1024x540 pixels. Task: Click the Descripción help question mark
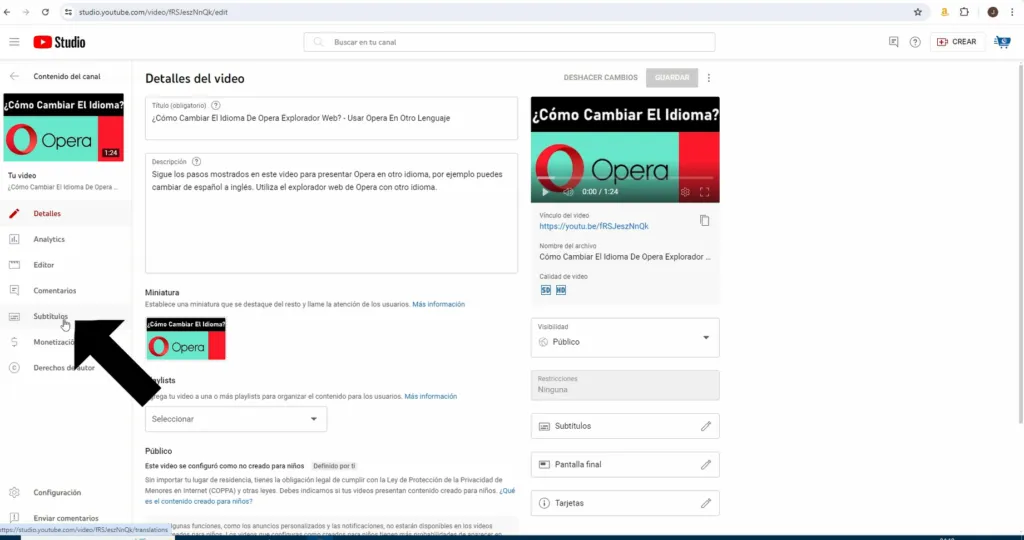tap(196, 161)
